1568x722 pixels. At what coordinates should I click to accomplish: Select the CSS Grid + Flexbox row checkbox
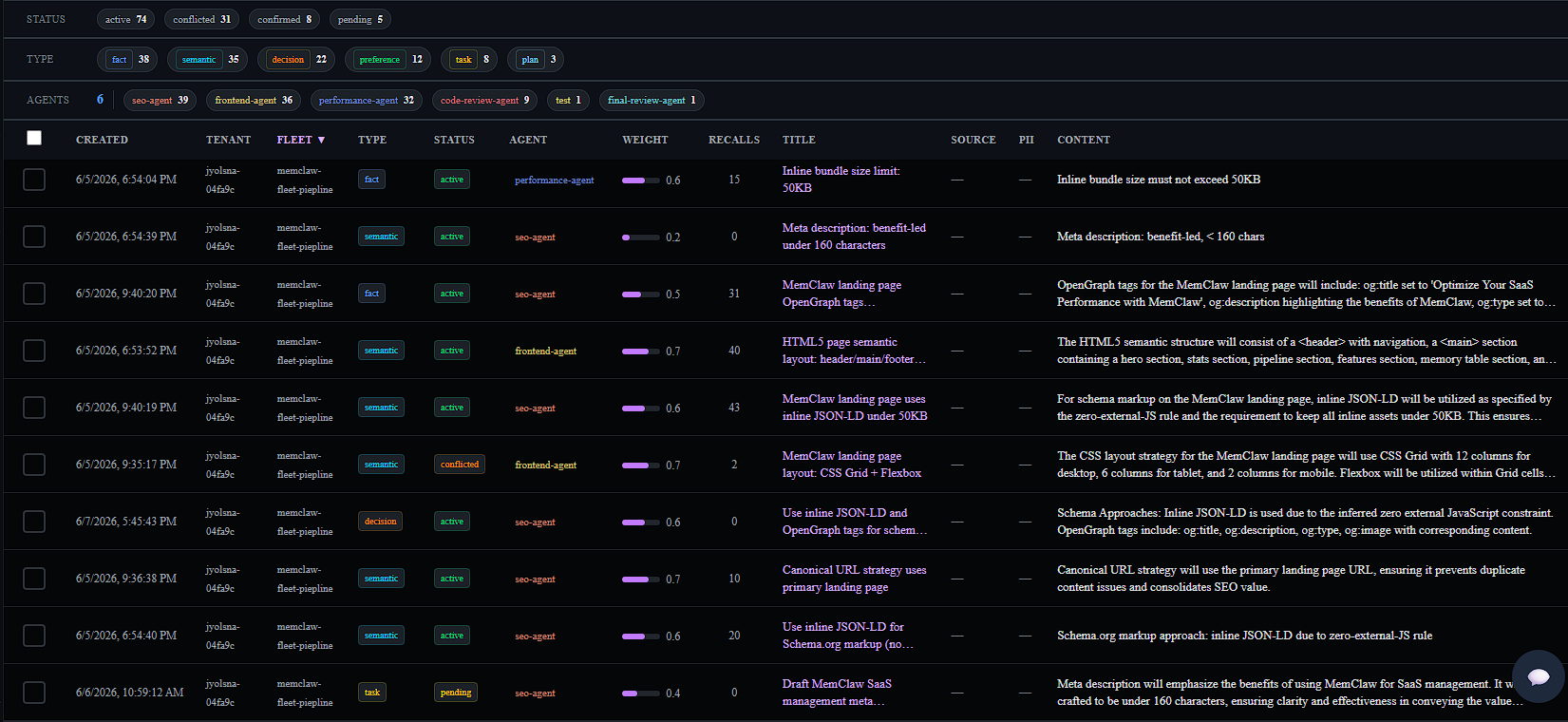tap(34, 465)
